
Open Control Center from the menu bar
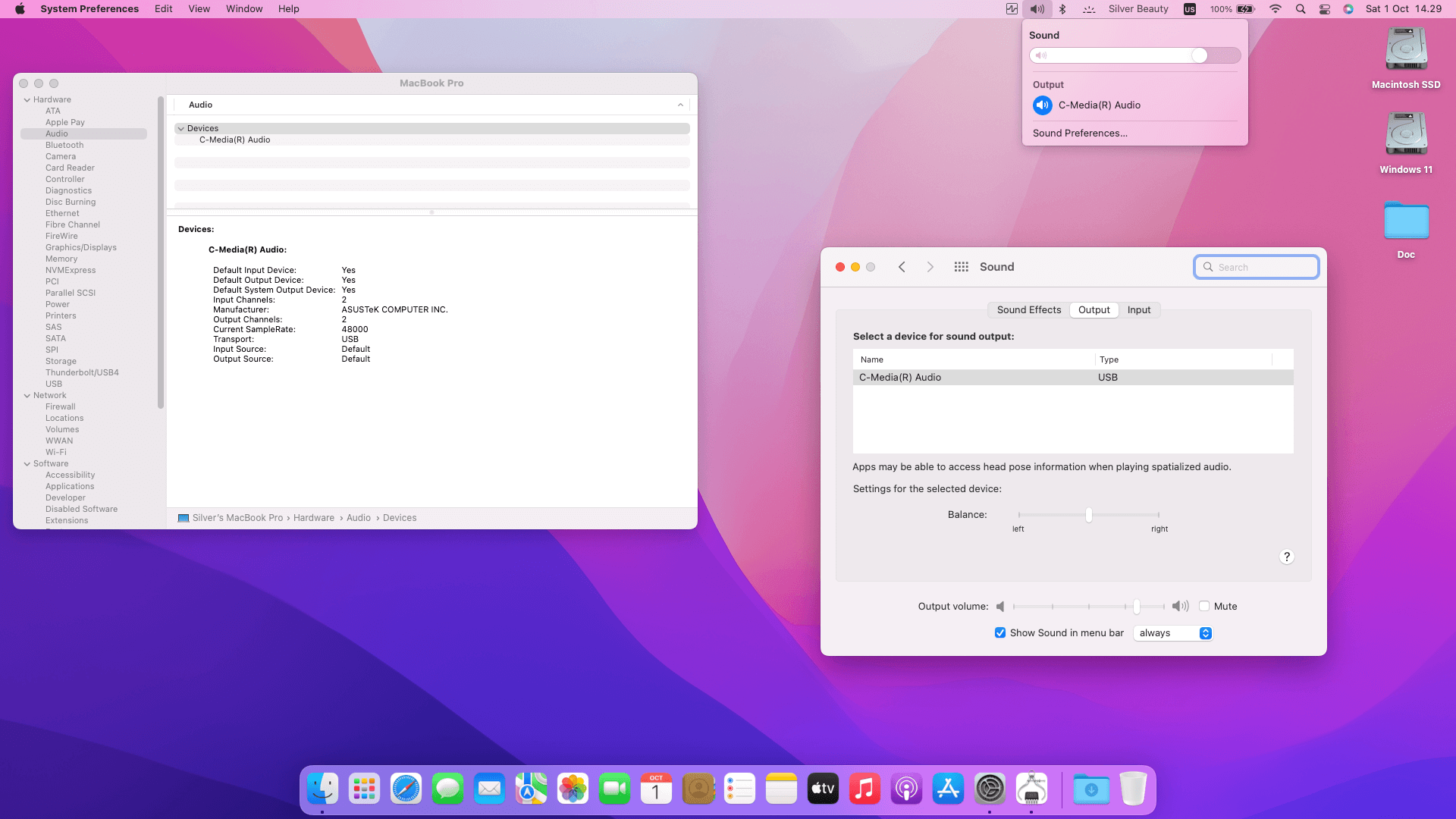click(x=1325, y=9)
